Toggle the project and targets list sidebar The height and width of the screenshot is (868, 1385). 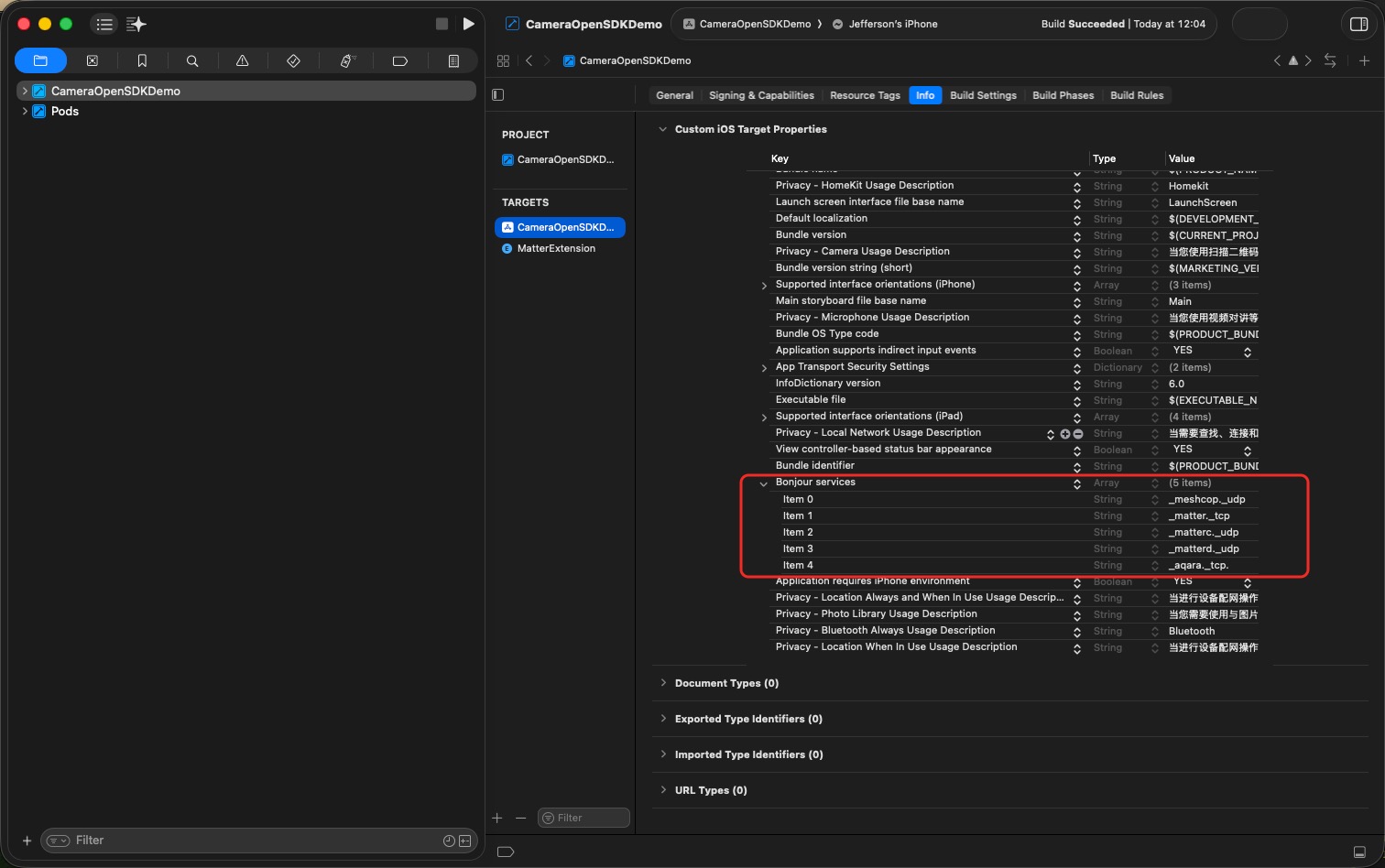pyautogui.click(x=498, y=94)
